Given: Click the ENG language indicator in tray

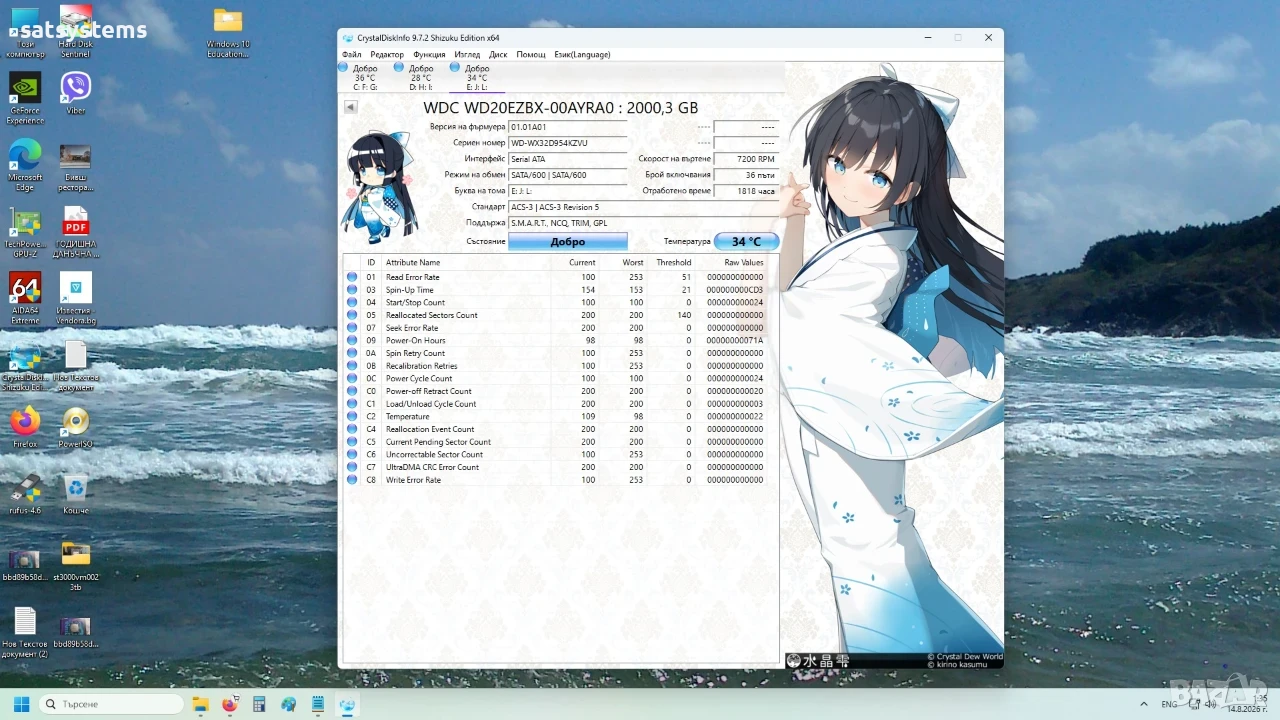Looking at the screenshot, I should pyautogui.click(x=1168, y=704).
